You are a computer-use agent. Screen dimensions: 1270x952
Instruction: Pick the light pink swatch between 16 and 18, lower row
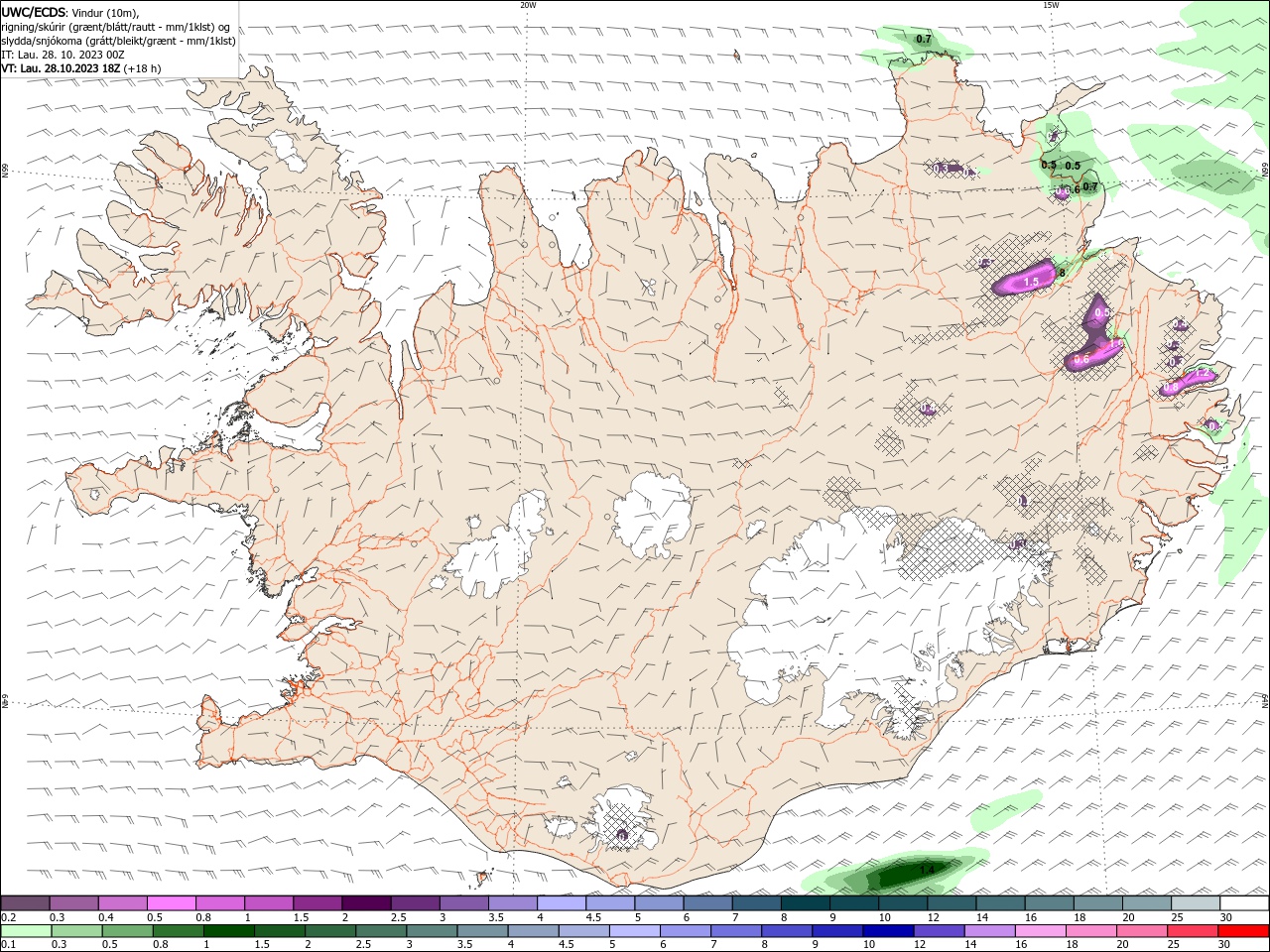[1040, 931]
